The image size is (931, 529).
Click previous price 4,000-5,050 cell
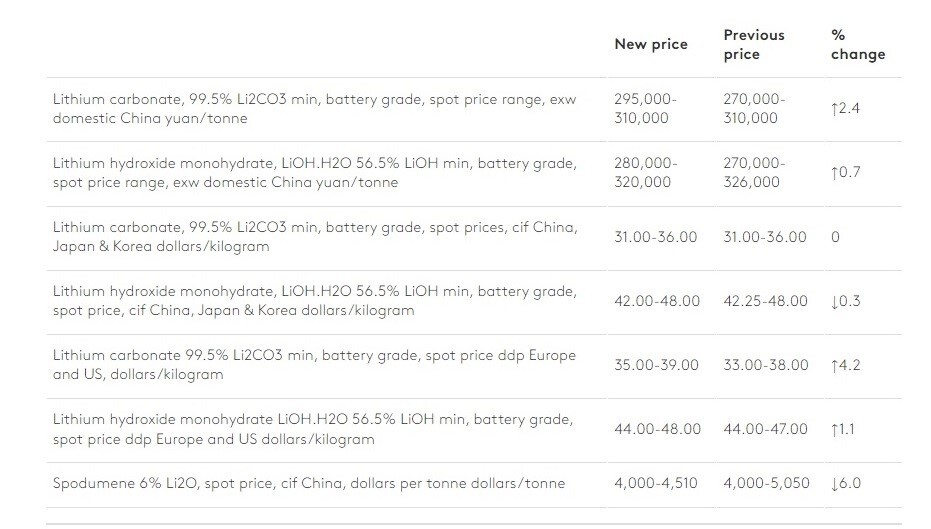pyautogui.click(x=766, y=483)
